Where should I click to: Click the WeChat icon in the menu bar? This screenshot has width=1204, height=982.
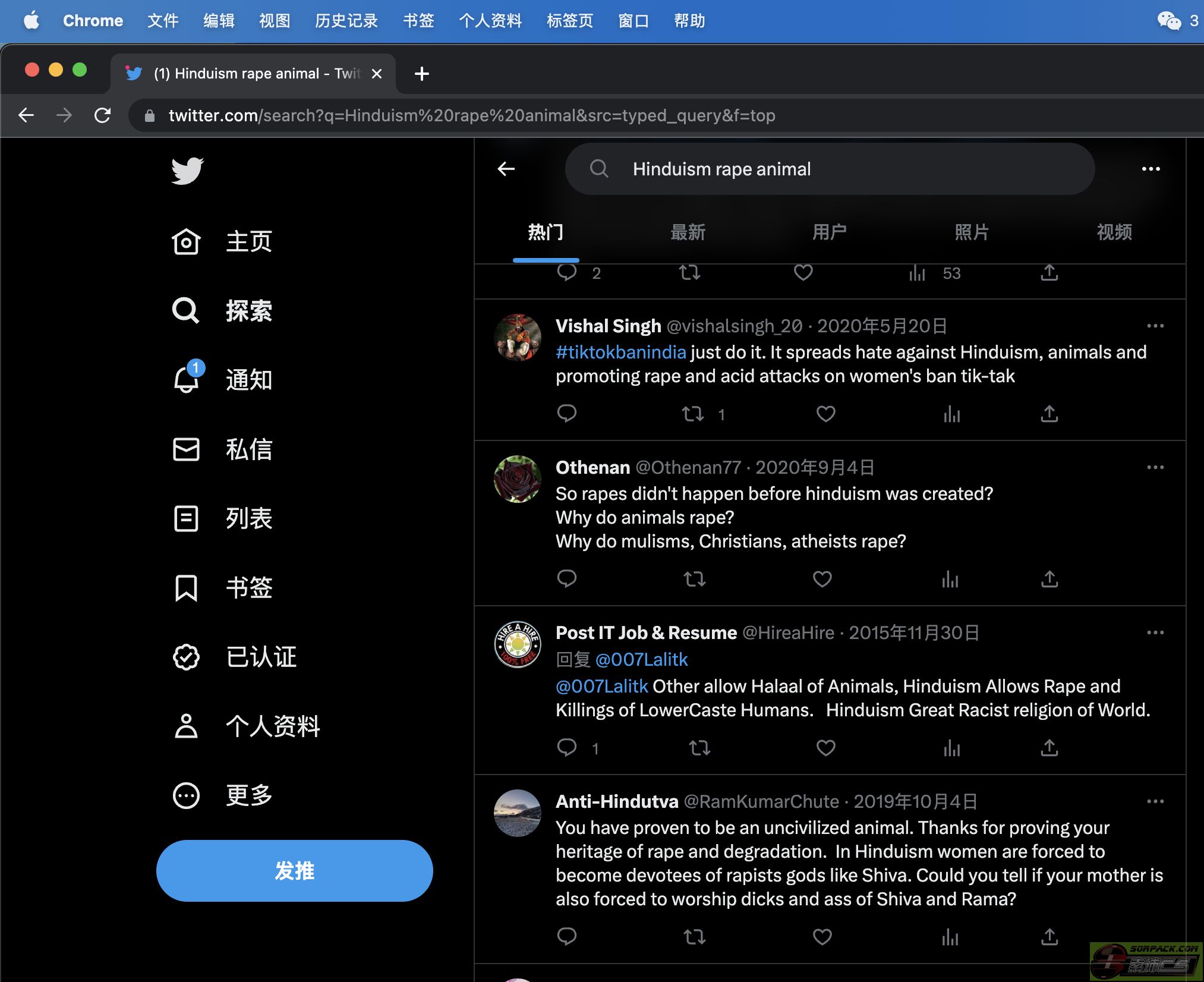click(1168, 21)
